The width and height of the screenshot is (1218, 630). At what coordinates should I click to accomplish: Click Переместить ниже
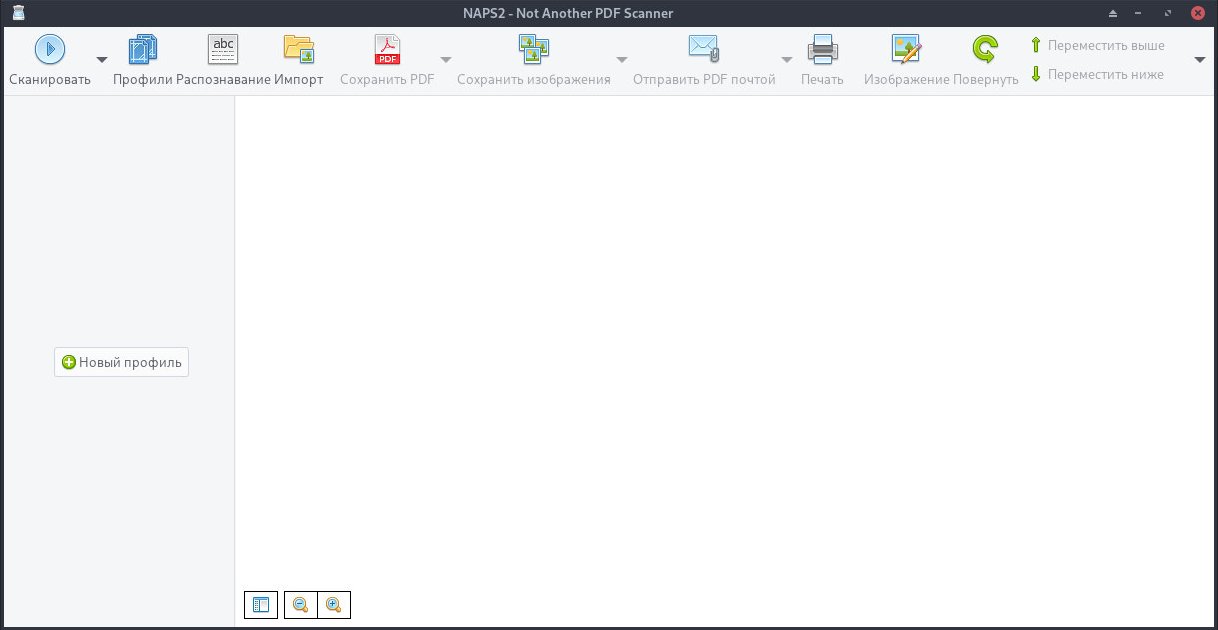[1097, 74]
